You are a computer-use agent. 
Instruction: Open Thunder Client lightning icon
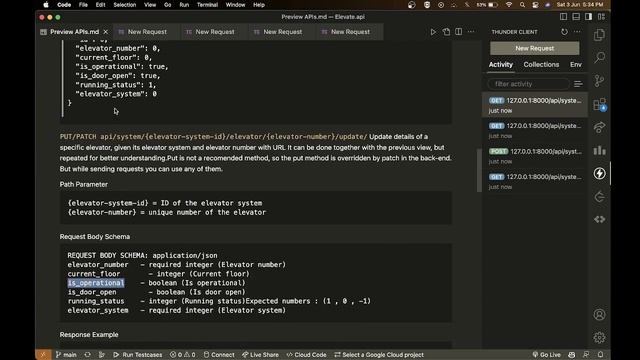click(x=599, y=173)
